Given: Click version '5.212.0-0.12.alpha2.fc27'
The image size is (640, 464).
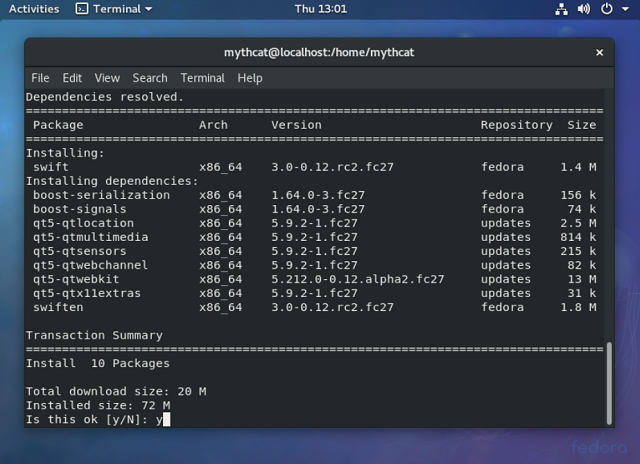Looking at the screenshot, I should [358, 279].
